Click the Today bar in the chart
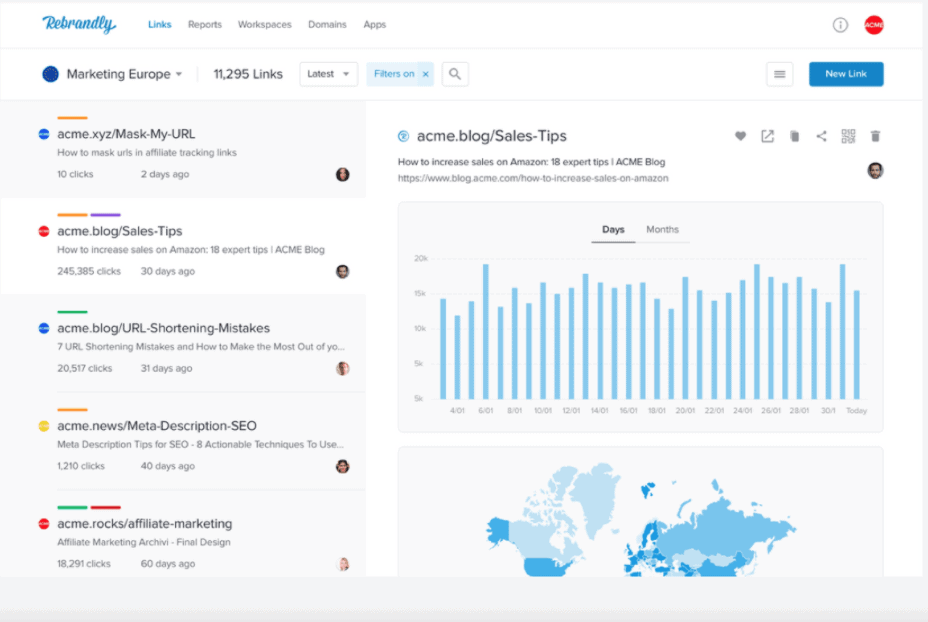This screenshot has width=928, height=622. click(856, 344)
